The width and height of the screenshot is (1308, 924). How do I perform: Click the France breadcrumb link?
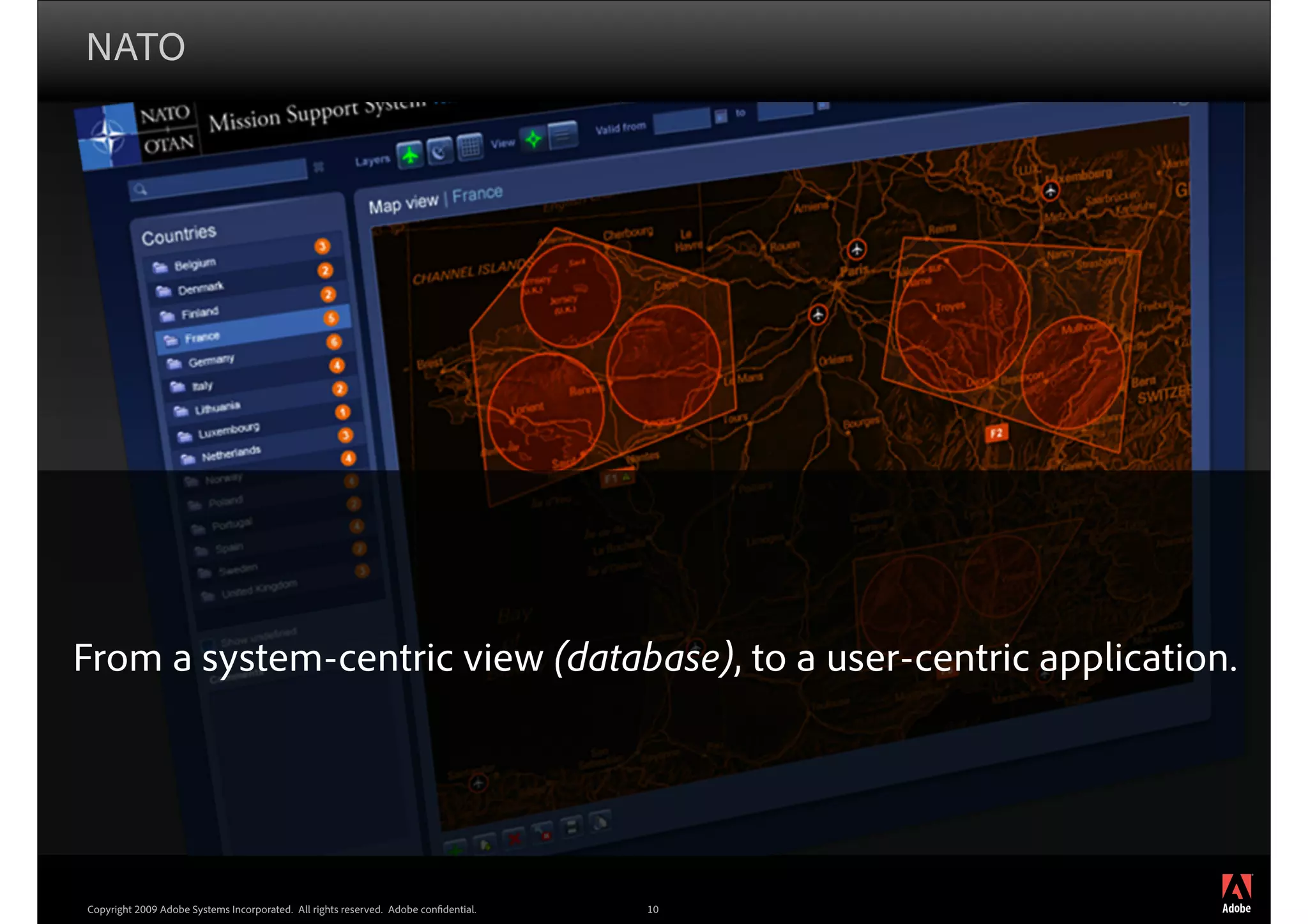[x=477, y=193]
